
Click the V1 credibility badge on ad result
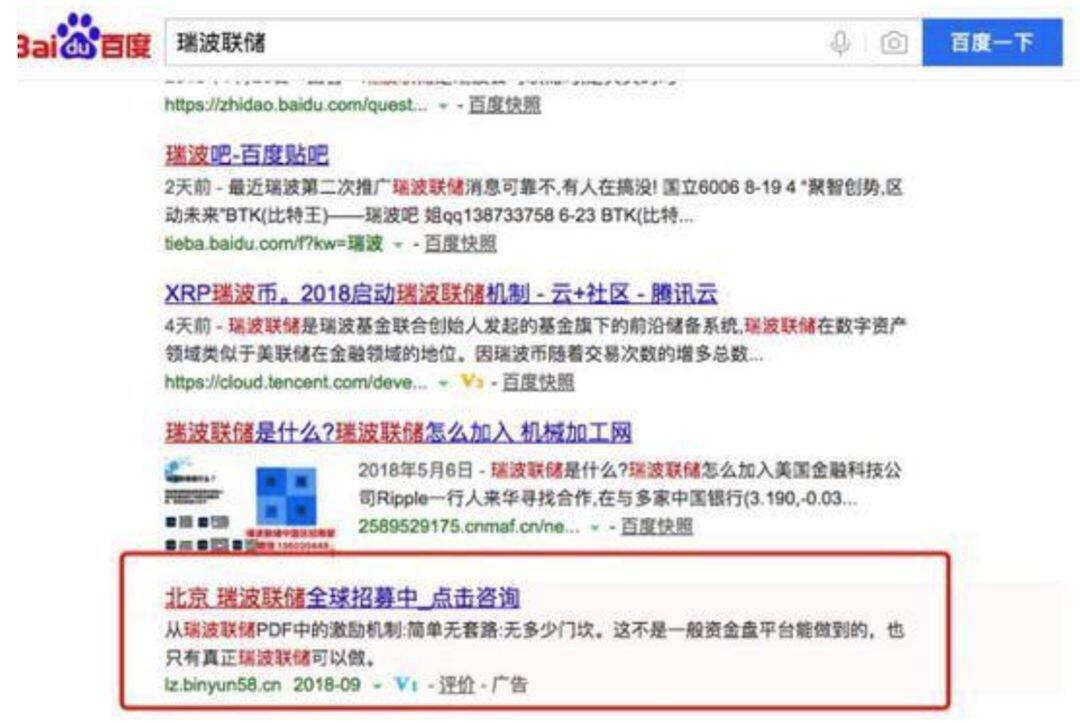[406, 684]
